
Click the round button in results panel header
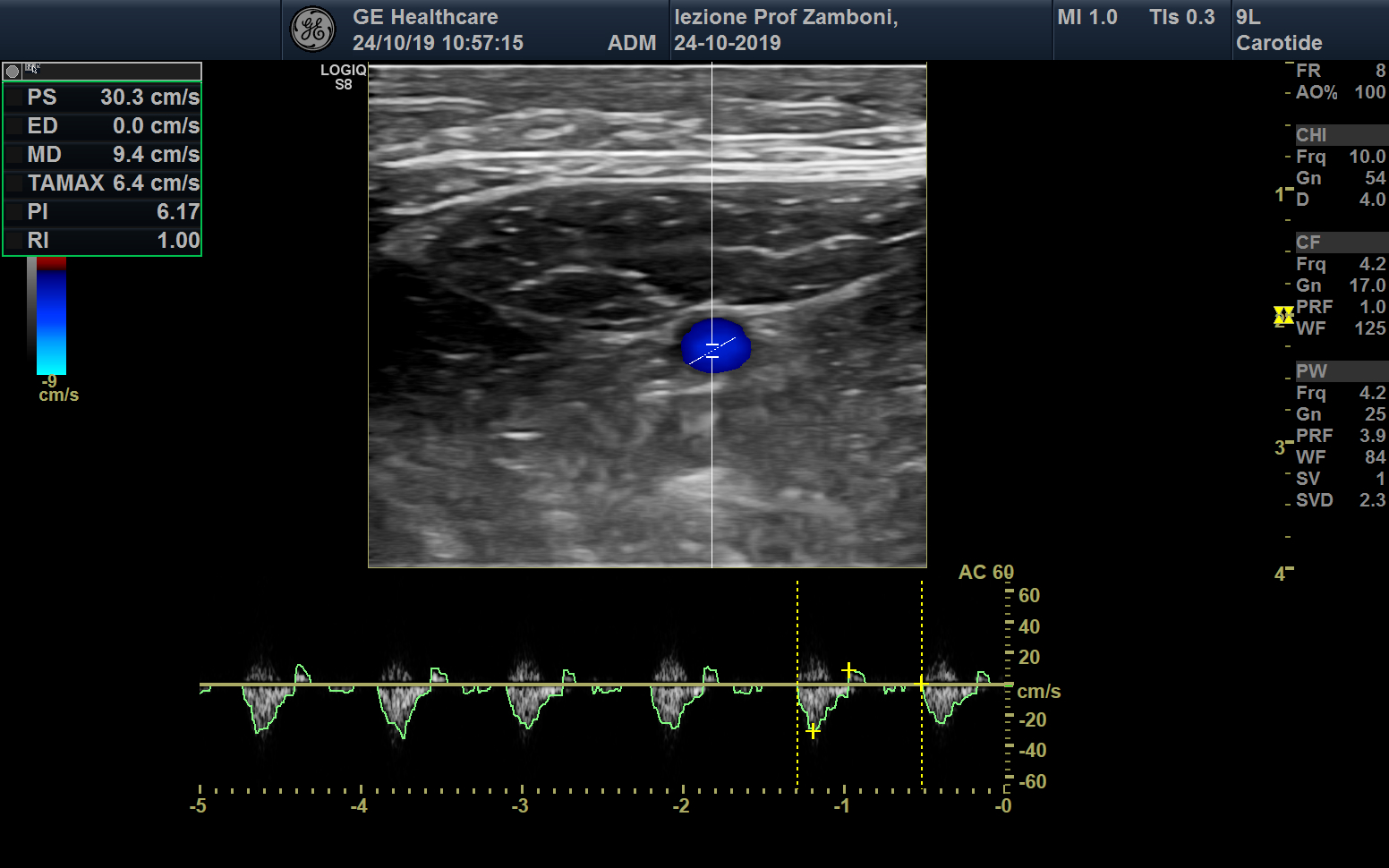[13, 72]
